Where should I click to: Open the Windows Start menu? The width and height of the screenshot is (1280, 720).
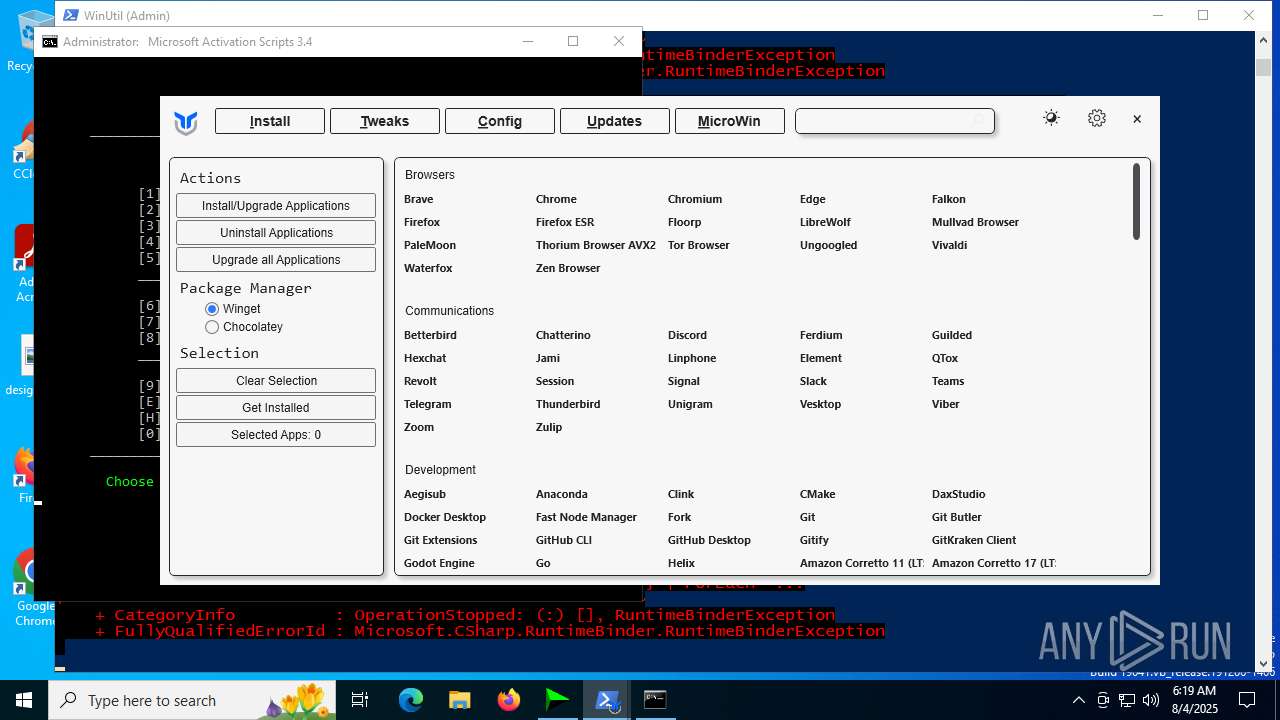coord(24,700)
